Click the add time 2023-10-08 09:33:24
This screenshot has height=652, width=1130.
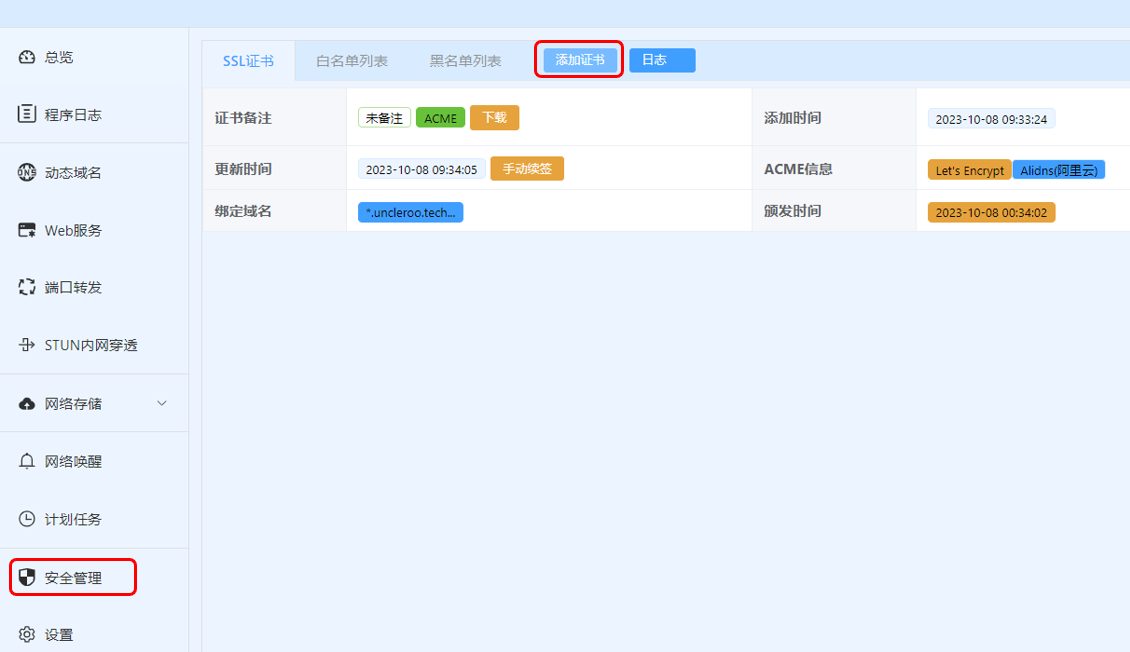(x=992, y=119)
